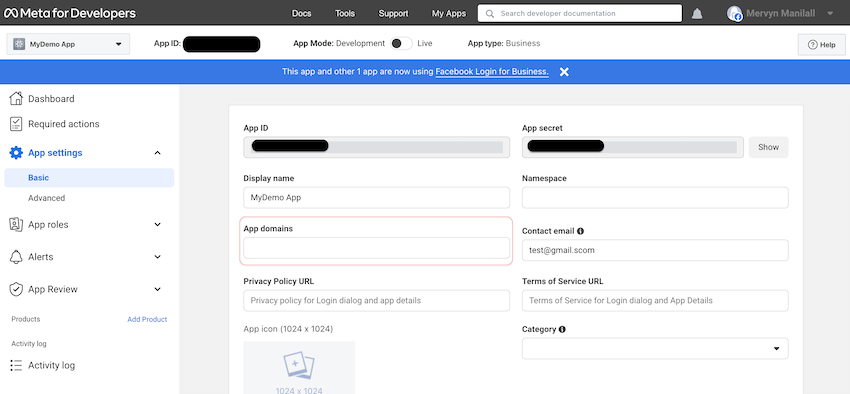
Task: Click the Mervyn Manilall account name
Action: 781,14
